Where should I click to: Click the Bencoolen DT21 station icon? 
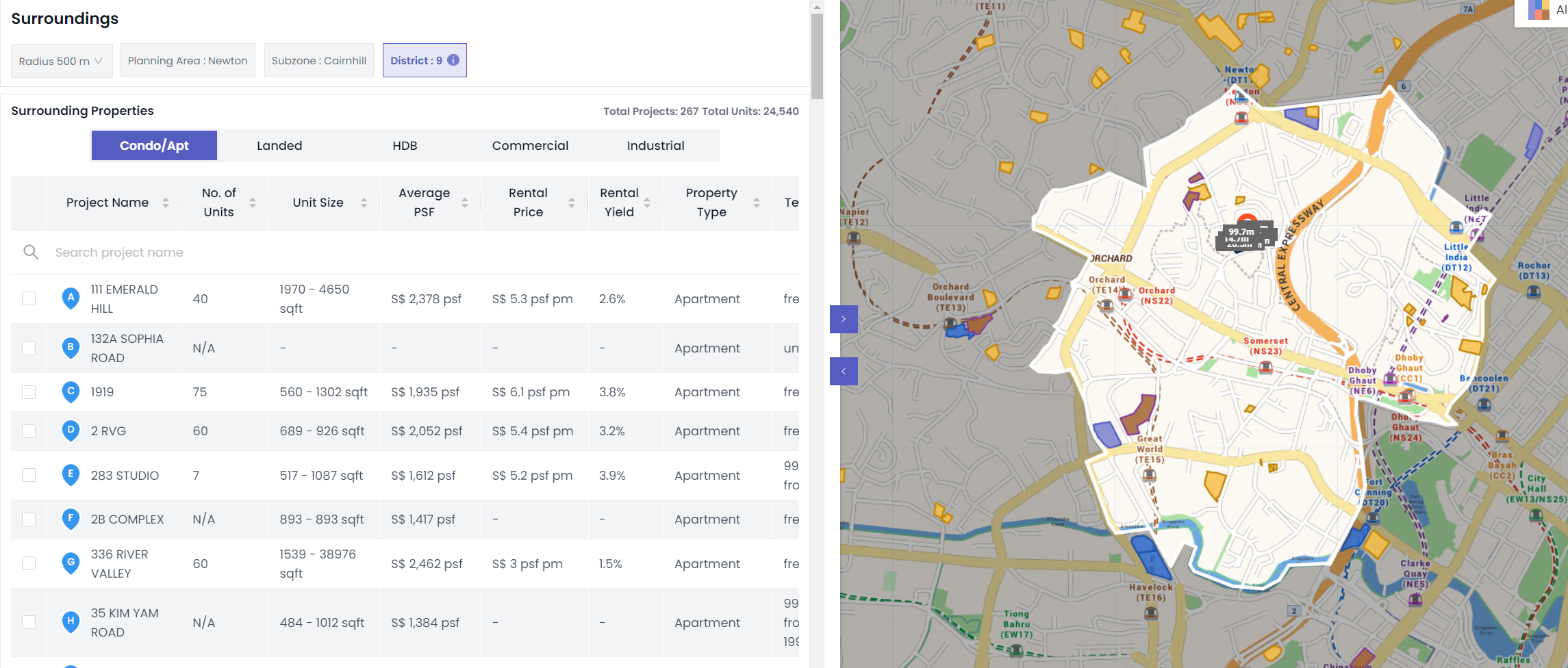coord(1484,404)
